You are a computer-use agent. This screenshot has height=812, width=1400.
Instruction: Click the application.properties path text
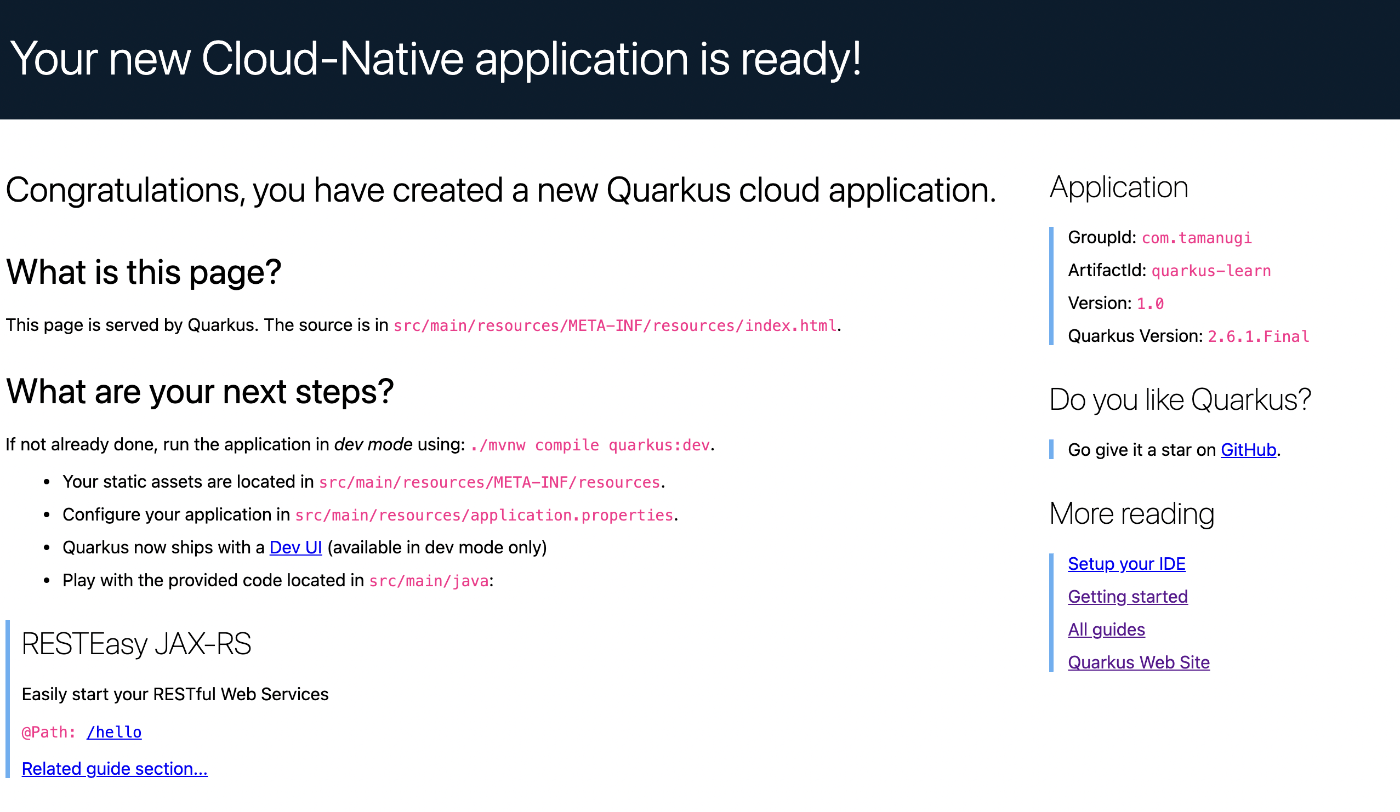click(485, 515)
